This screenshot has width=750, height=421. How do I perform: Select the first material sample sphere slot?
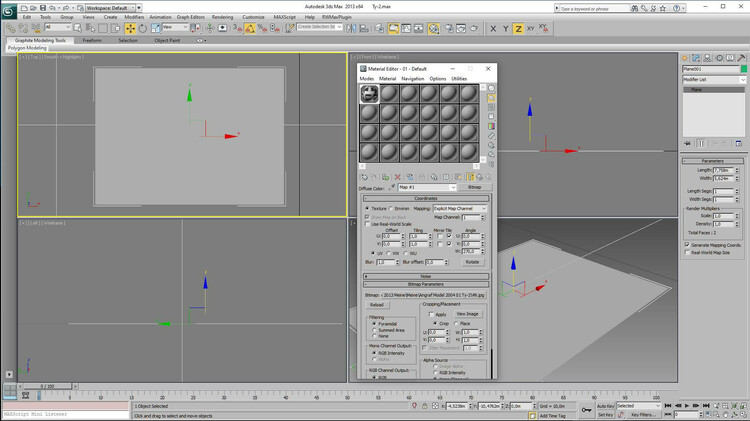tap(369, 93)
